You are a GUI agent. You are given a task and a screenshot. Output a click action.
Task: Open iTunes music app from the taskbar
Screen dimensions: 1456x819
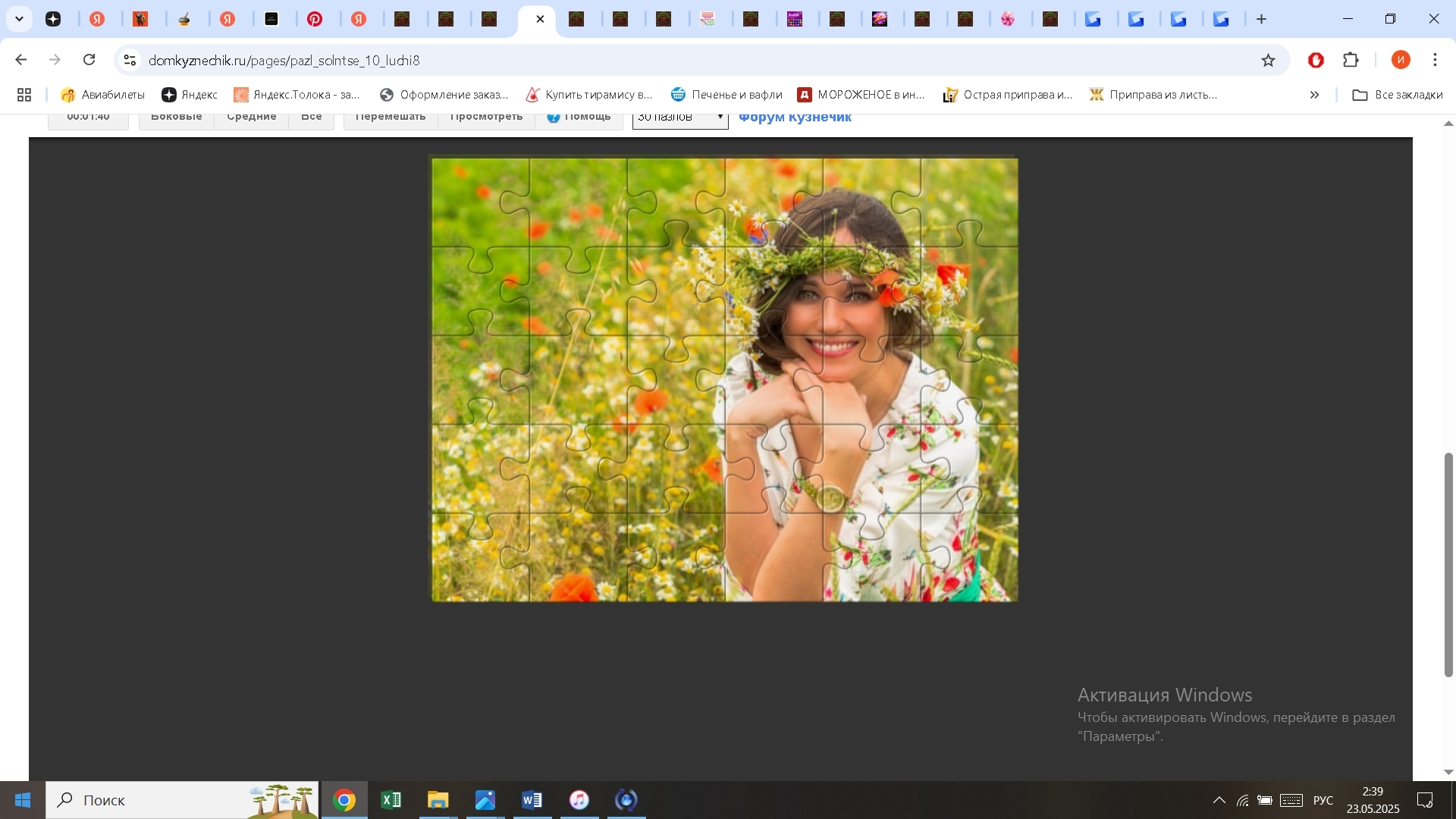pos(579,800)
